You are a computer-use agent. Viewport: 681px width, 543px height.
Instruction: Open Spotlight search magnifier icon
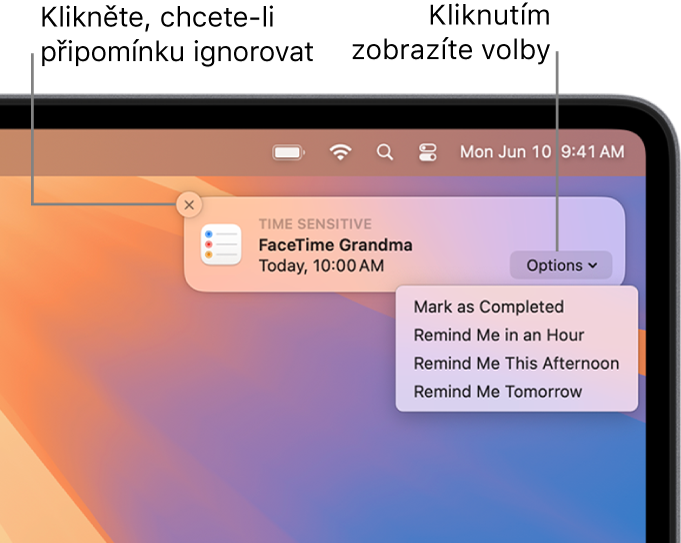pyautogui.click(x=384, y=152)
